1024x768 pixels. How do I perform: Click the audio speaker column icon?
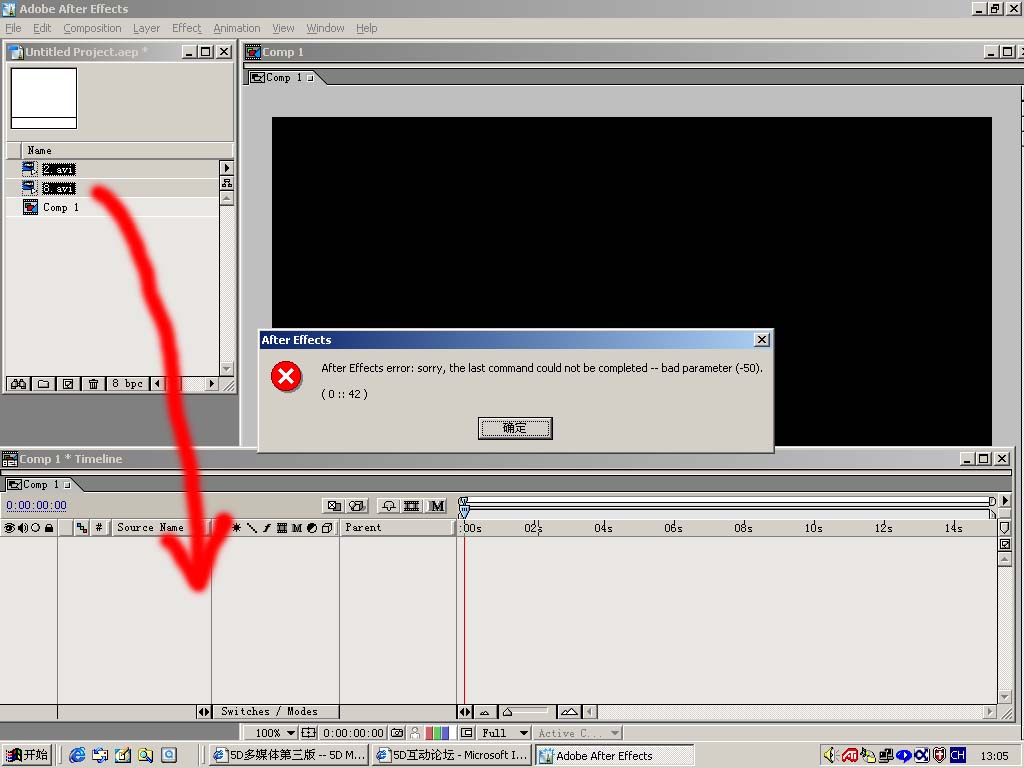[x=23, y=528]
